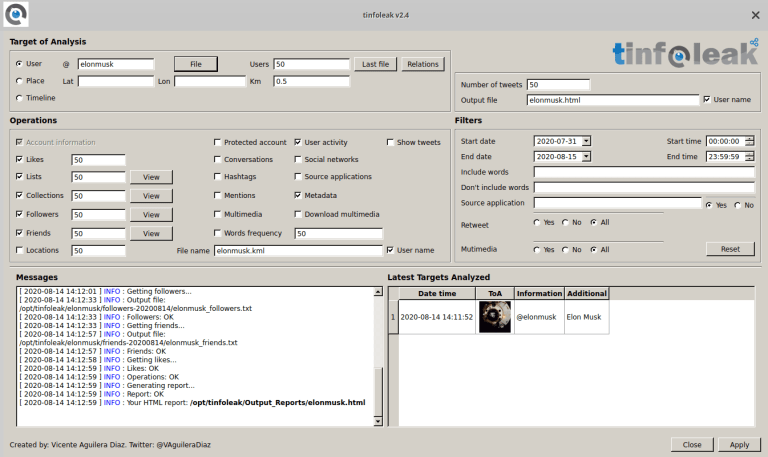Select Mutimedia No radio button
Screen dimensions: 768x457
point(565,249)
